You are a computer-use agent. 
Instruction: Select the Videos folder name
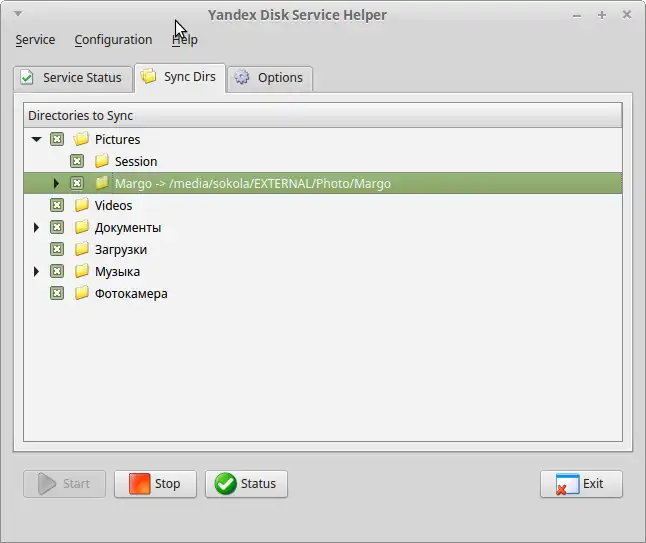(113, 205)
